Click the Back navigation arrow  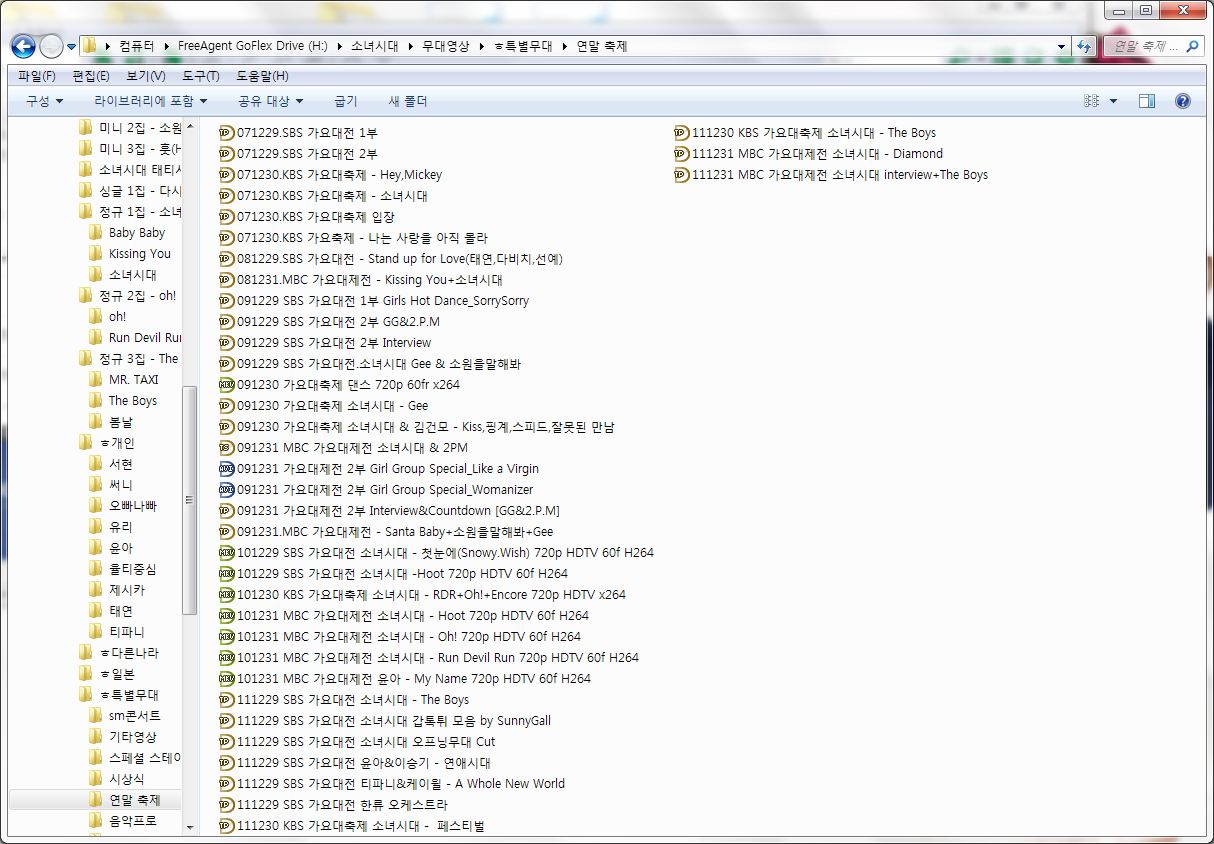[x=22, y=46]
